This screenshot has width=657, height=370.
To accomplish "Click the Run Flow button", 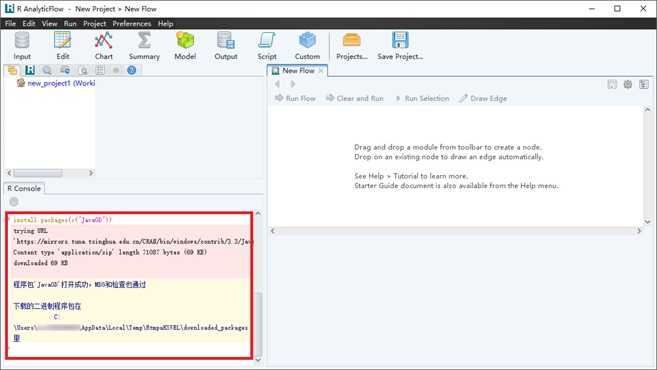I will coord(295,98).
